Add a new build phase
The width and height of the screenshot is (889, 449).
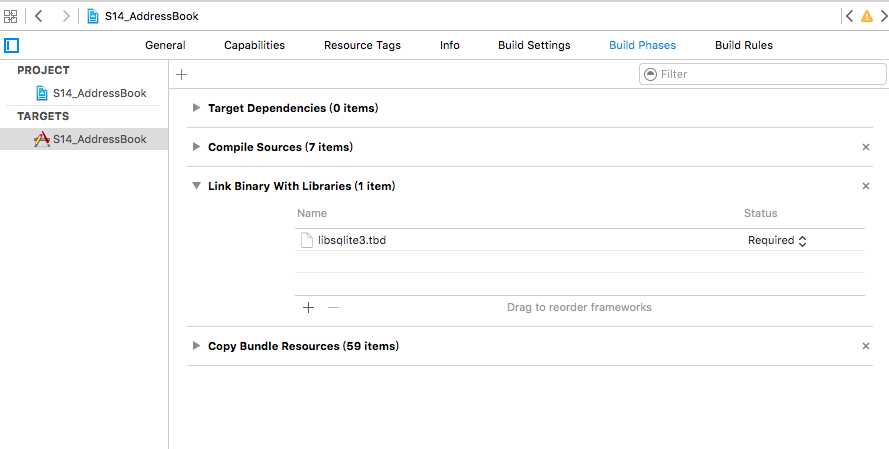tap(181, 74)
